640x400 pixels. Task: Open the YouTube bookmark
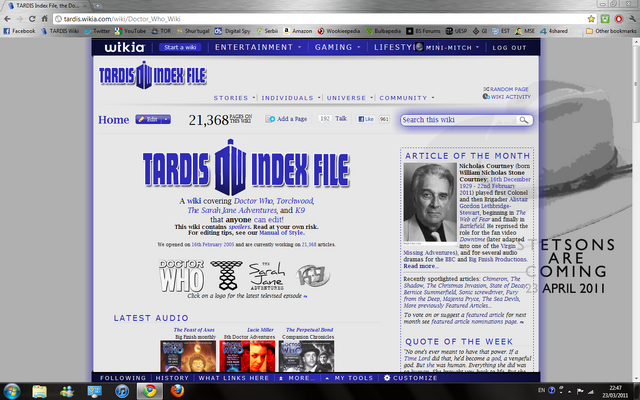pyautogui.click(x=130, y=31)
